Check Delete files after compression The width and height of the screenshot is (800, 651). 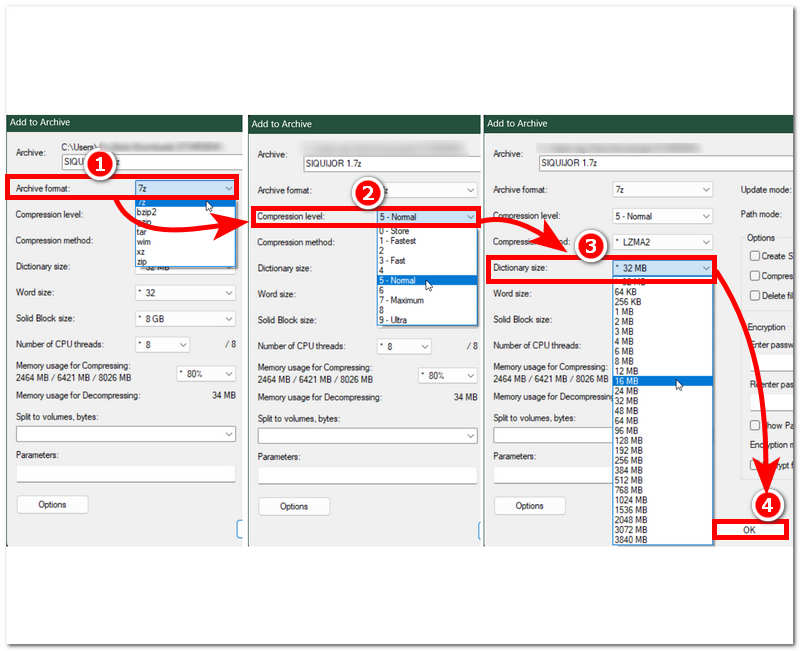tap(753, 294)
